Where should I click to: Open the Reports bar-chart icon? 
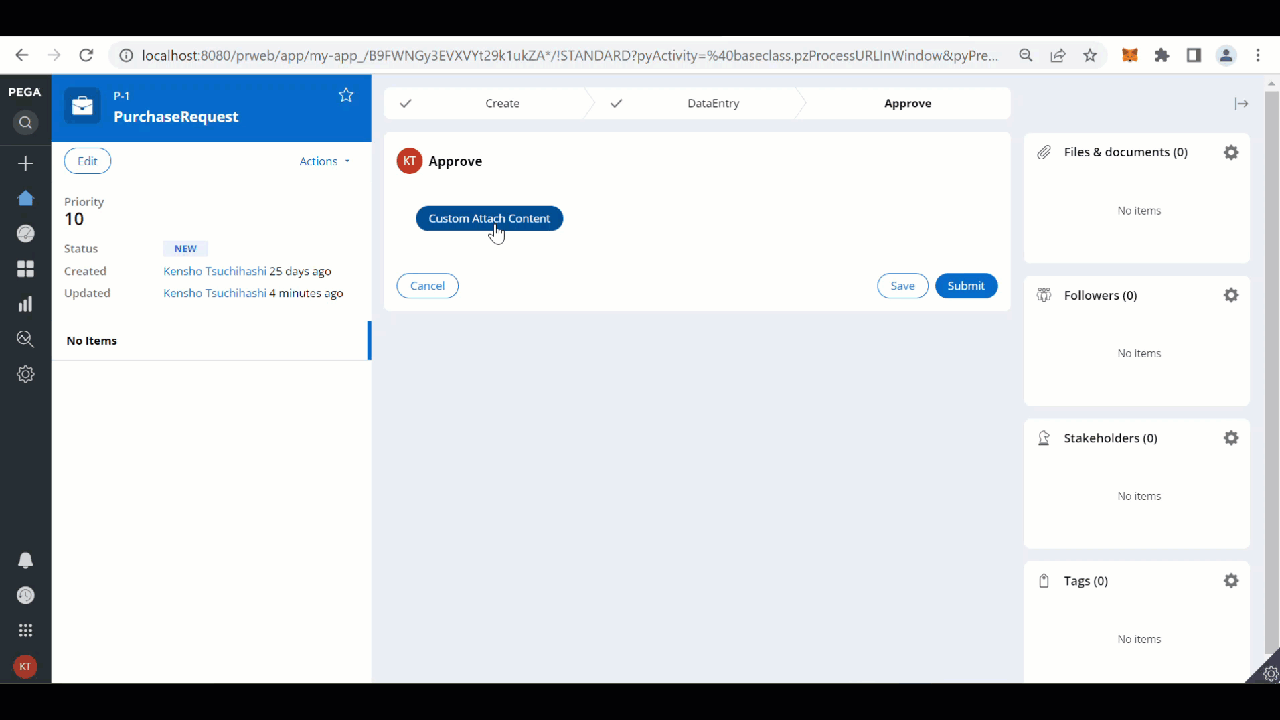coord(25,304)
